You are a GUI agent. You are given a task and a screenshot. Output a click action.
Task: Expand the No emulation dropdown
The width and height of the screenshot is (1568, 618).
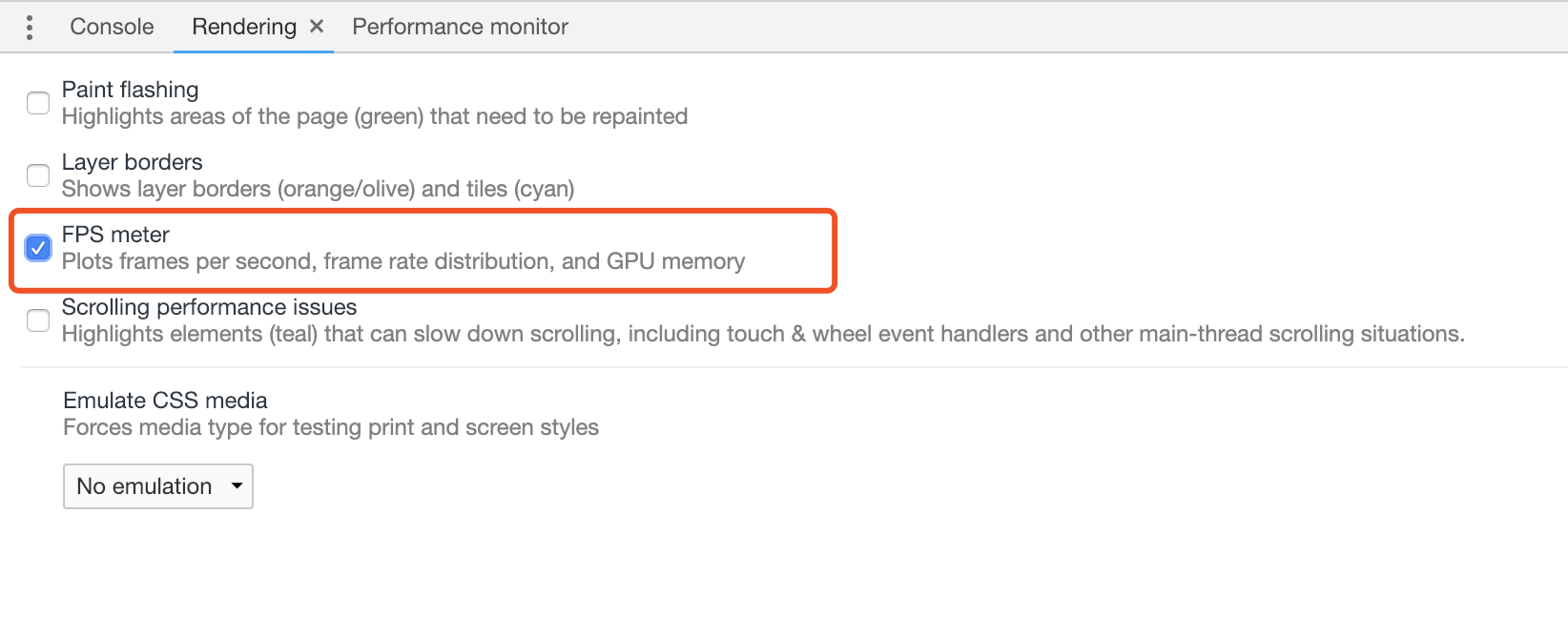click(x=158, y=486)
